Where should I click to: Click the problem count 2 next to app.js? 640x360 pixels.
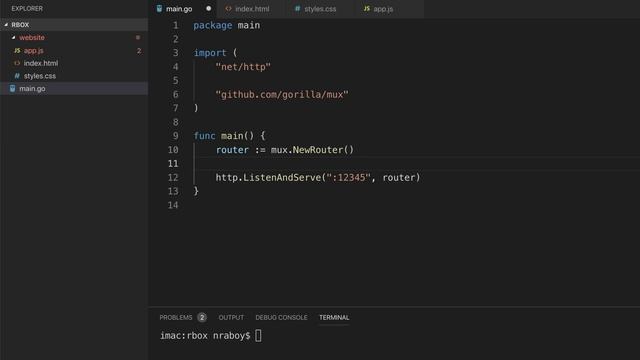pos(139,51)
